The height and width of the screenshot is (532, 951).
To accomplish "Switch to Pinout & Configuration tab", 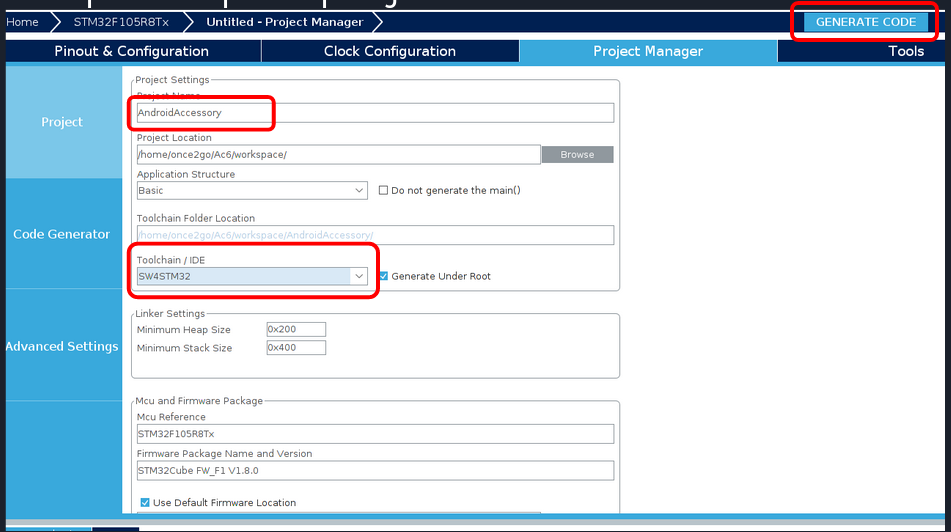I will [132, 51].
